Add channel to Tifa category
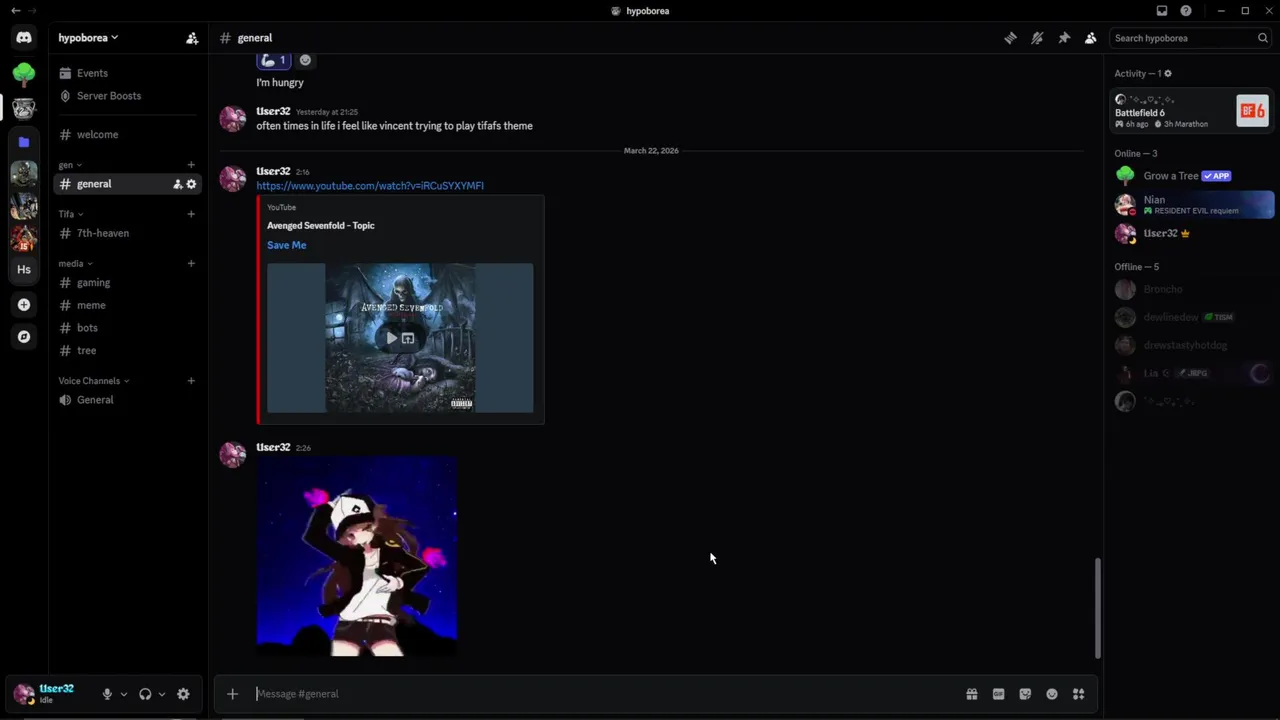The image size is (1280, 720). [x=191, y=214]
